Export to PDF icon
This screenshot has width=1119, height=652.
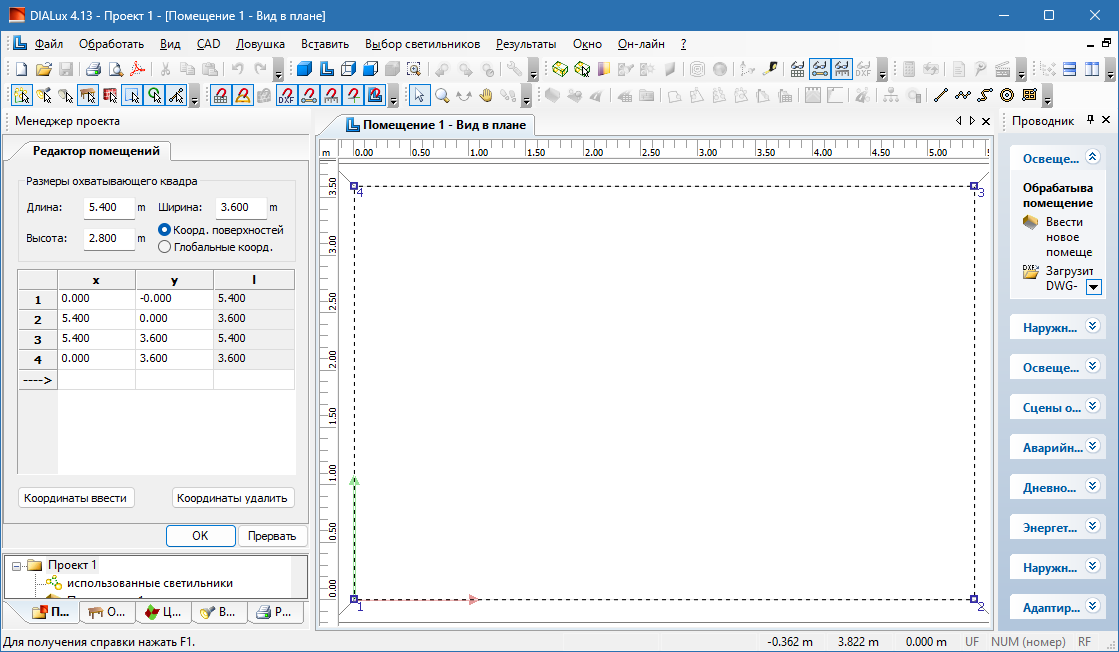tap(137, 69)
